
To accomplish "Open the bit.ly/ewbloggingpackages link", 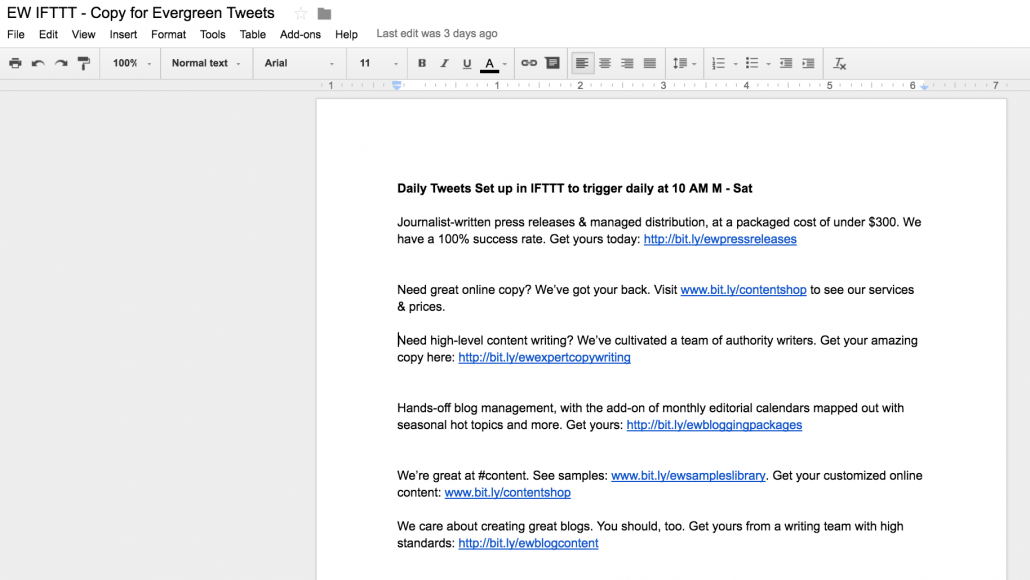I will [x=714, y=425].
